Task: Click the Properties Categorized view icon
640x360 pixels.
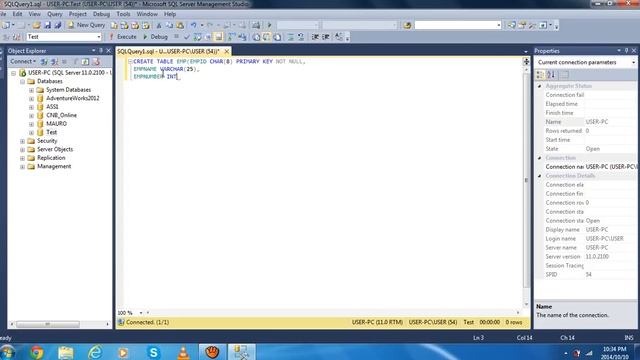Action: click(x=540, y=75)
